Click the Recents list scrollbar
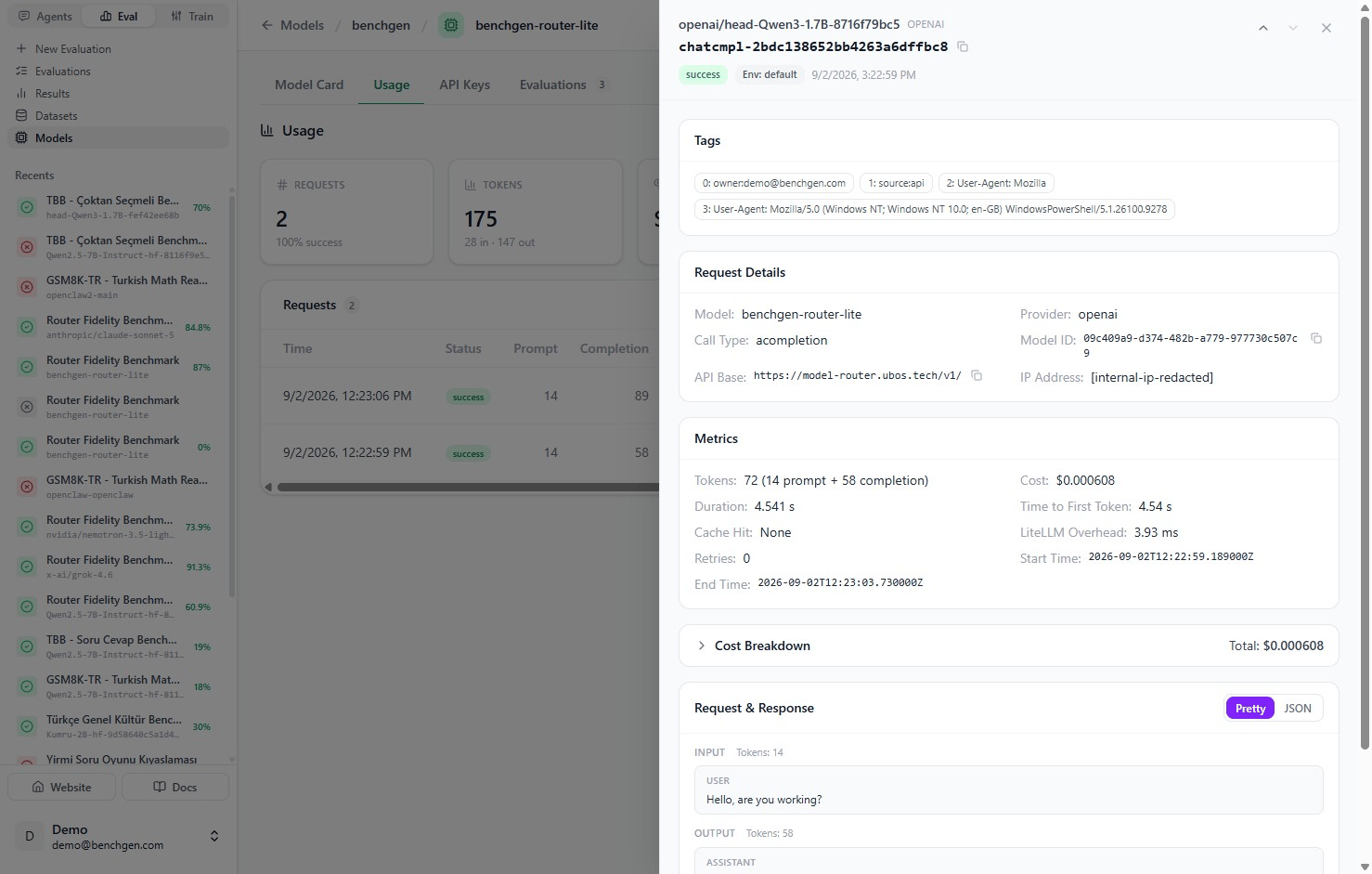This screenshot has height=874, width=1372. click(x=231, y=395)
